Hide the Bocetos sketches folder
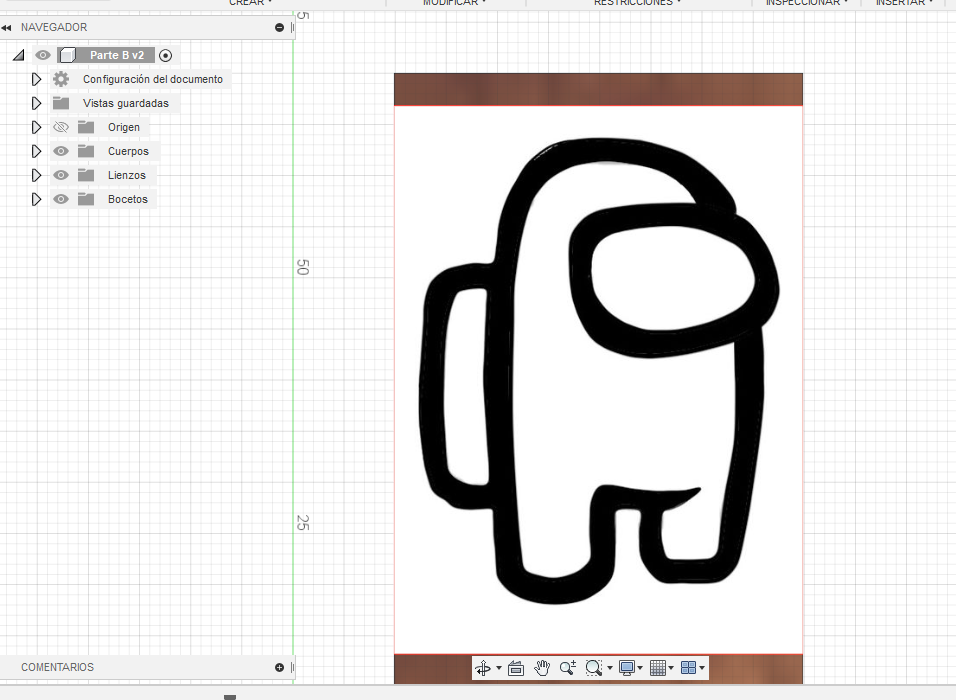956x700 pixels. [x=61, y=199]
